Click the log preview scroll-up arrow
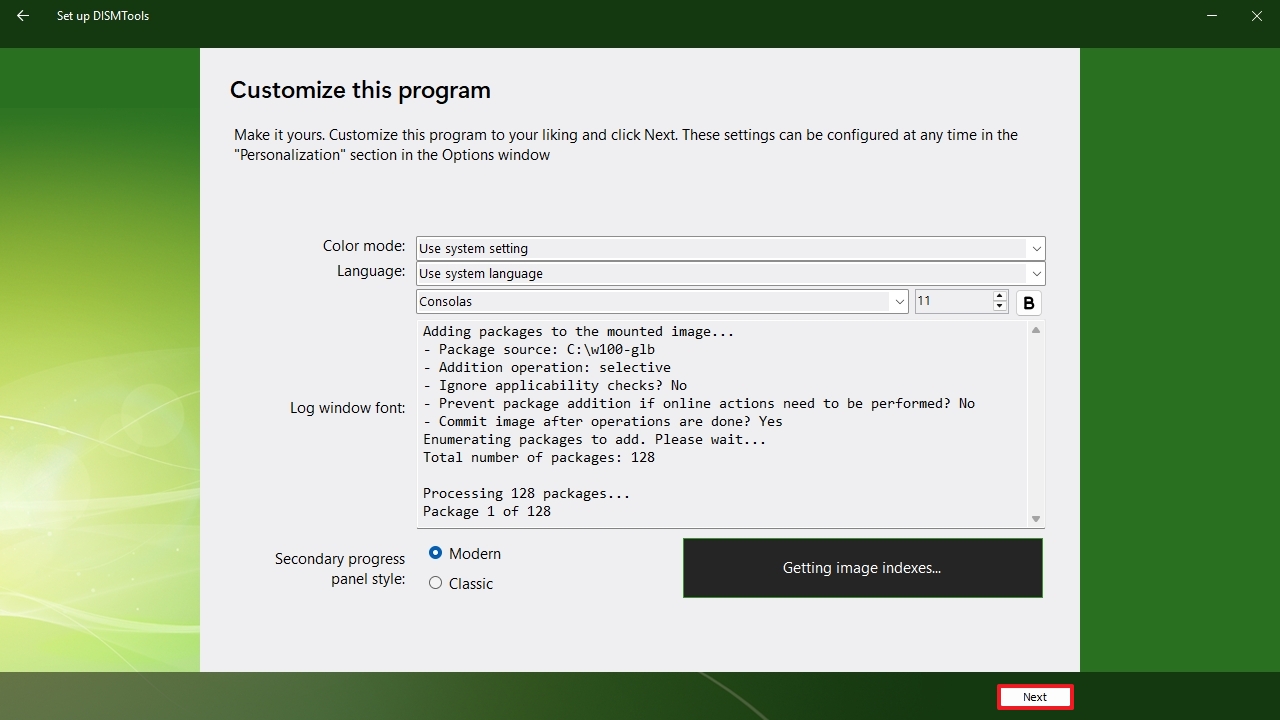 click(x=1036, y=331)
